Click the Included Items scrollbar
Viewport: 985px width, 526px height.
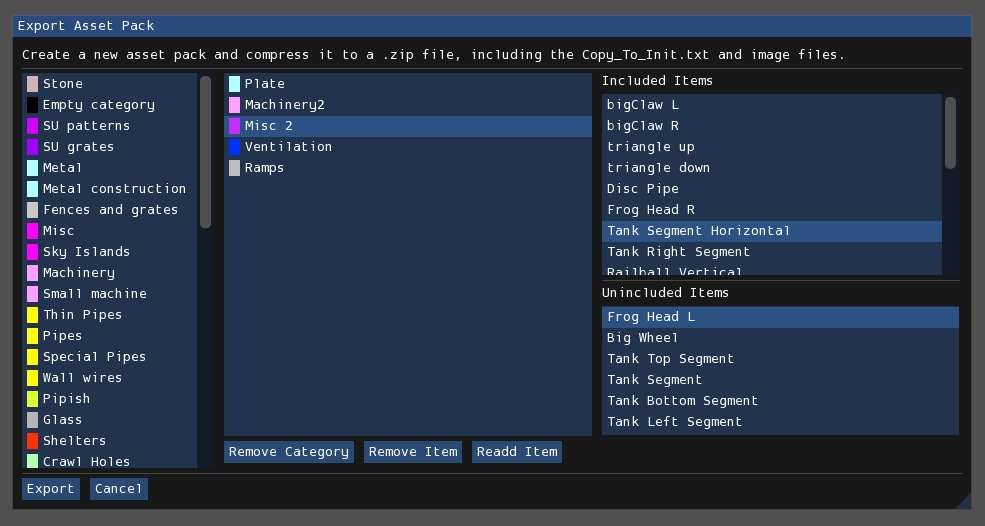[x=950, y=133]
